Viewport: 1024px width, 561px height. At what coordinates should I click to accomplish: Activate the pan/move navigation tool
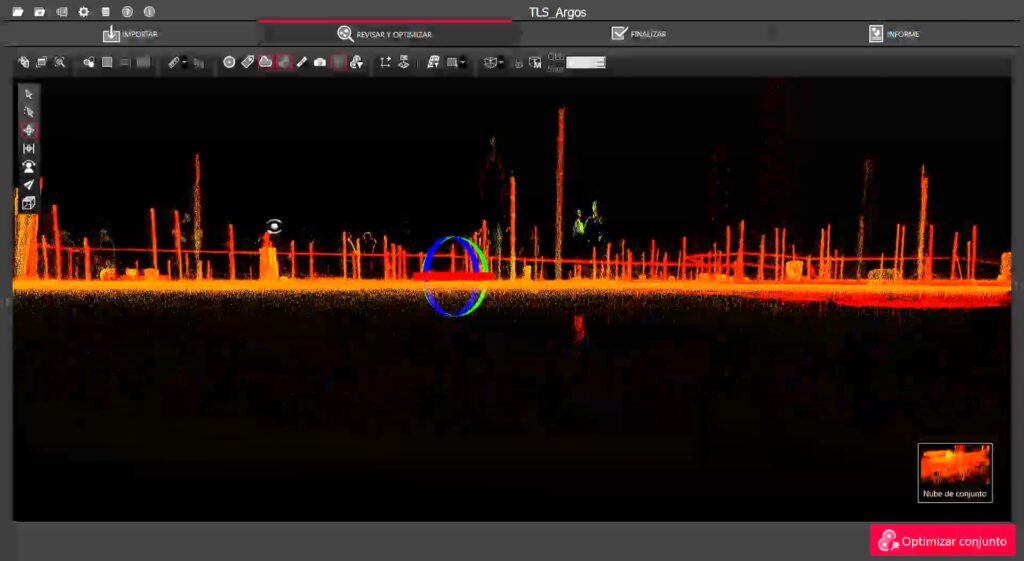point(29,131)
